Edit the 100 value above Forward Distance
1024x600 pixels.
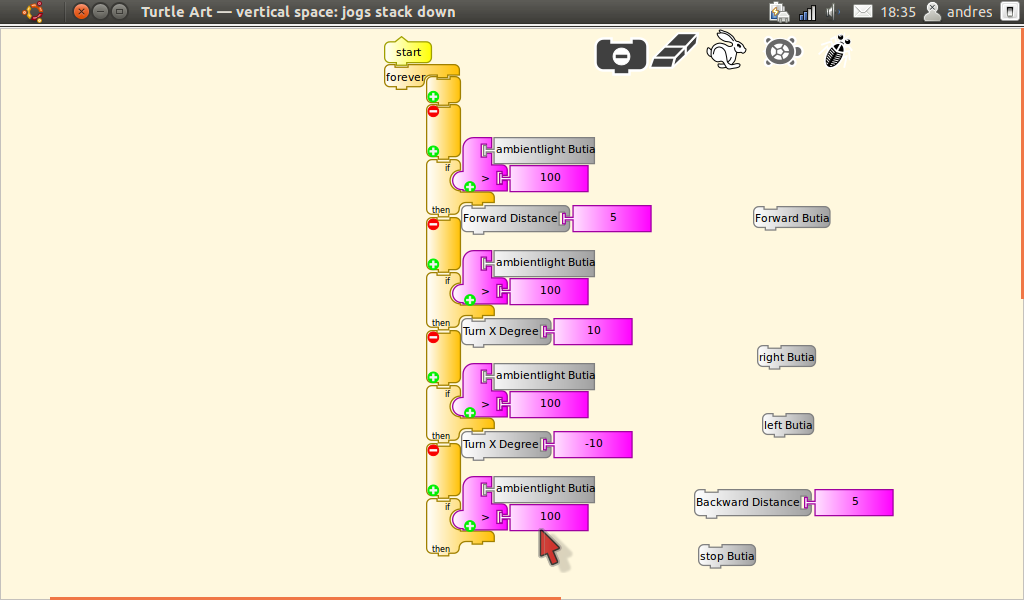550,178
